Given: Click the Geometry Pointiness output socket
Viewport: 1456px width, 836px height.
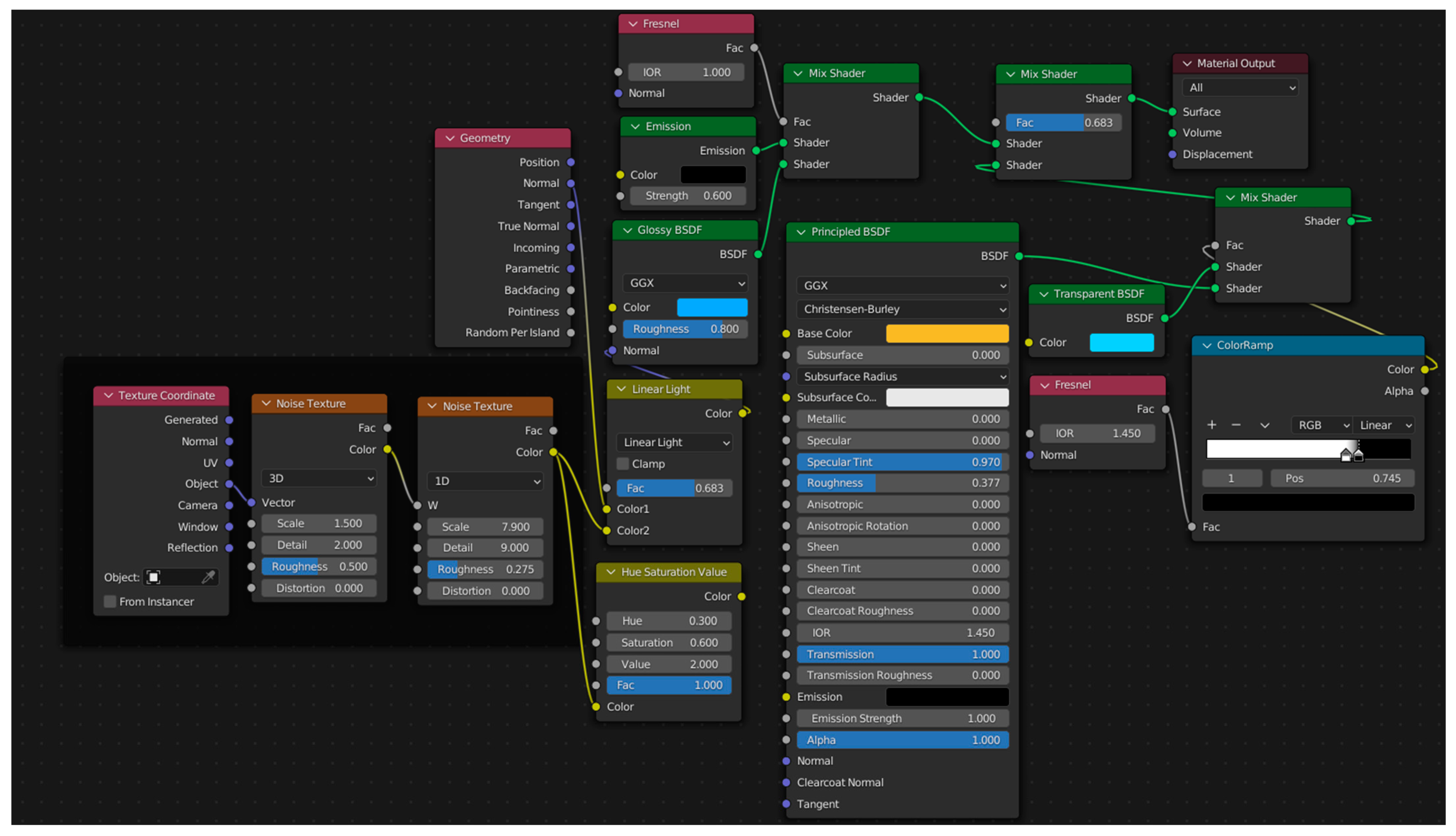Looking at the screenshot, I should coord(571,312).
